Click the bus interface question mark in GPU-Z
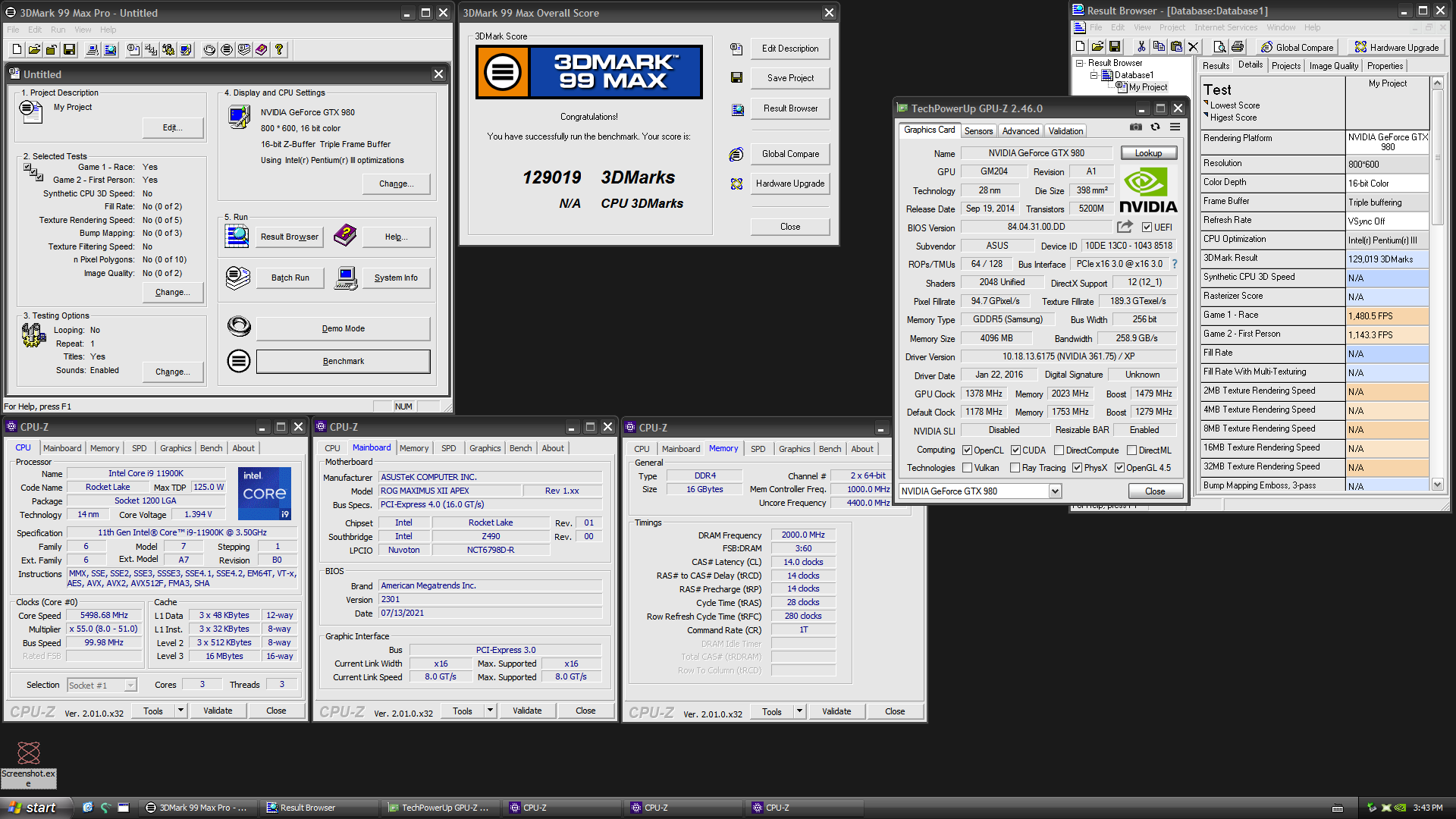The image size is (1456, 819). [1175, 264]
